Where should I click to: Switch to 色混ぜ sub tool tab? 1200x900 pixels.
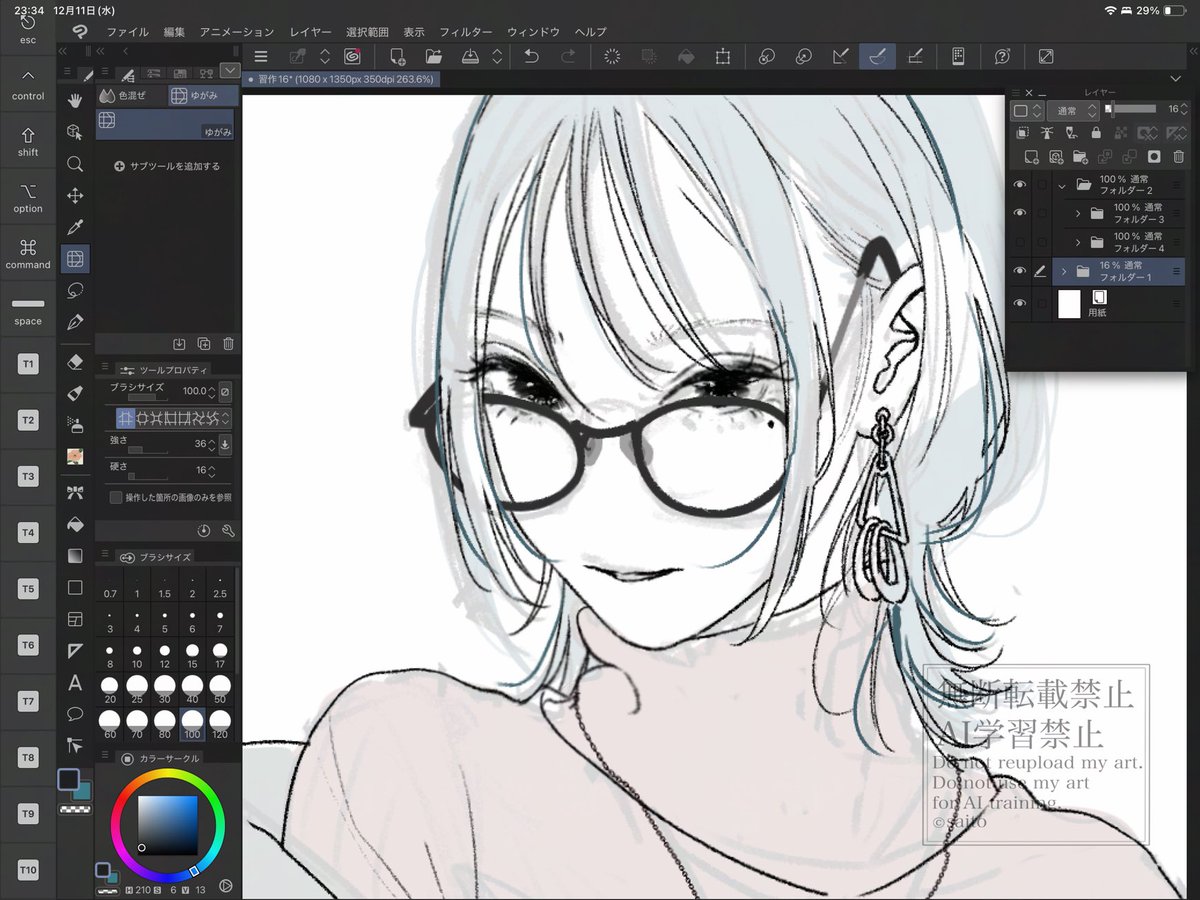pos(130,96)
